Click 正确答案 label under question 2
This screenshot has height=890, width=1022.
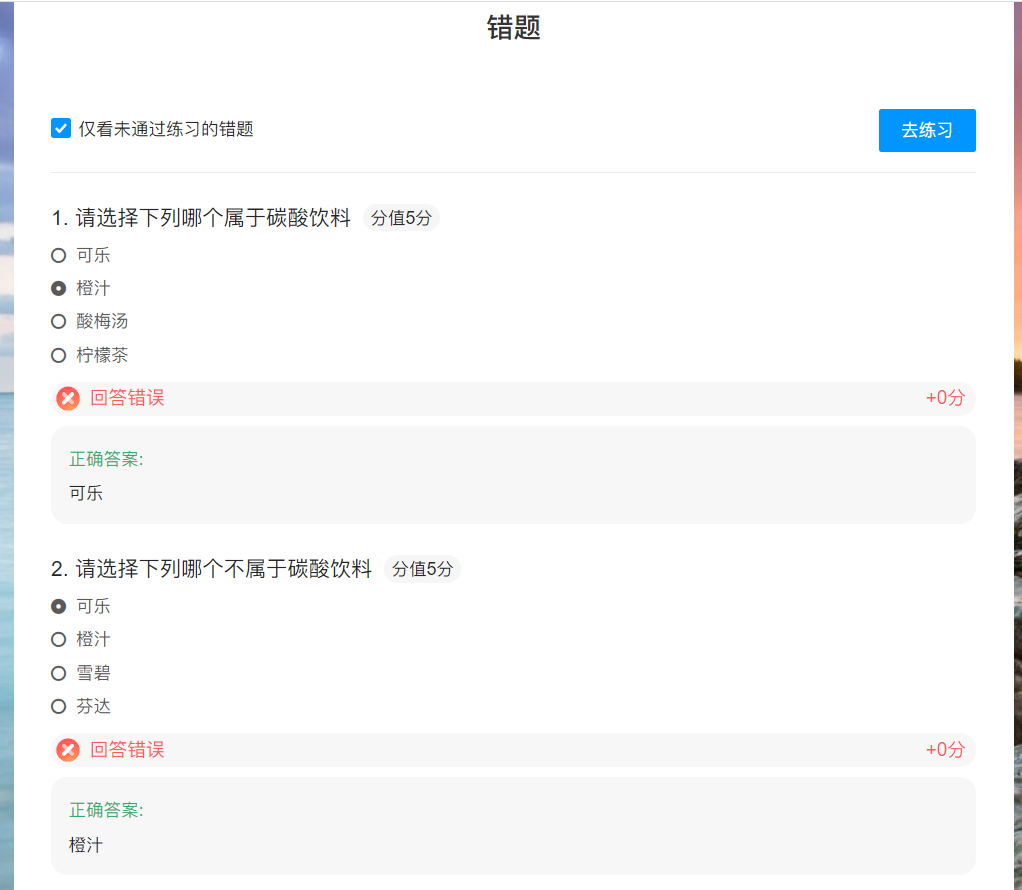(x=106, y=810)
